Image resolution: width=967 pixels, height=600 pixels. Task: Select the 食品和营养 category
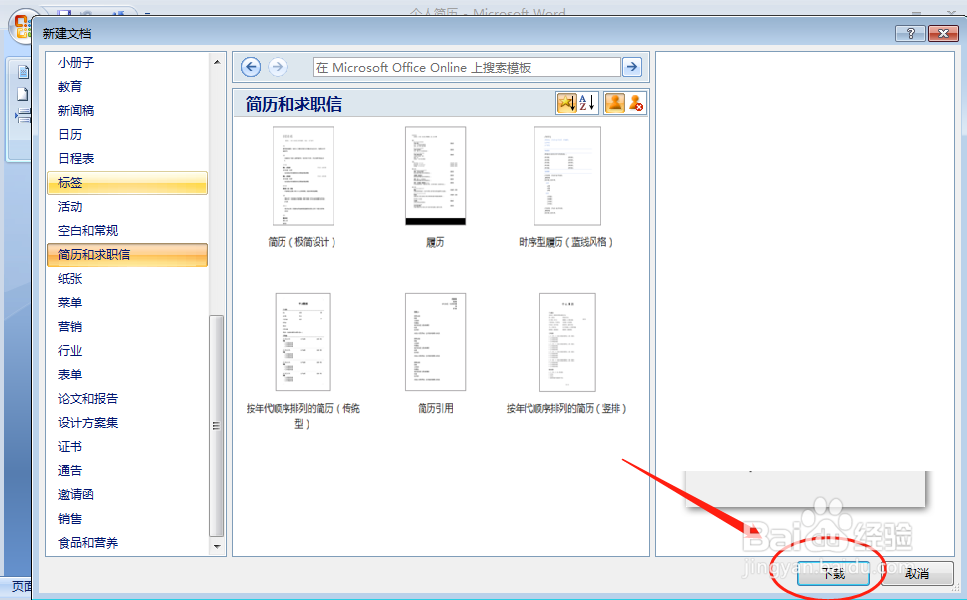pos(128,543)
